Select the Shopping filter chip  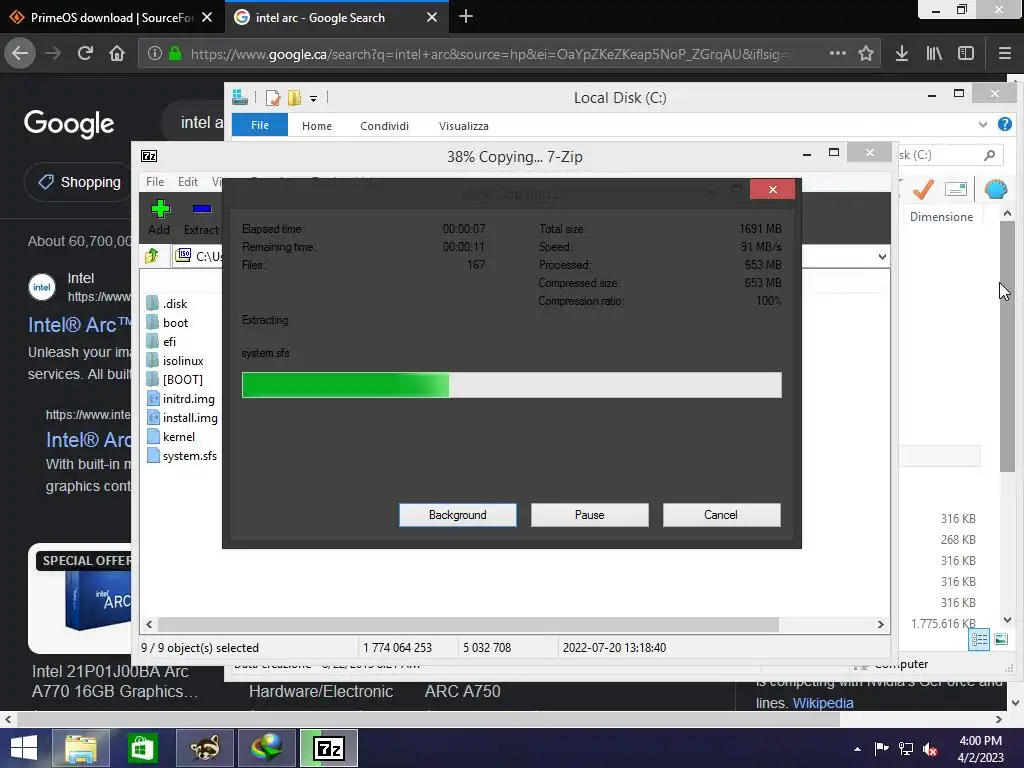pyautogui.click(x=80, y=182)
